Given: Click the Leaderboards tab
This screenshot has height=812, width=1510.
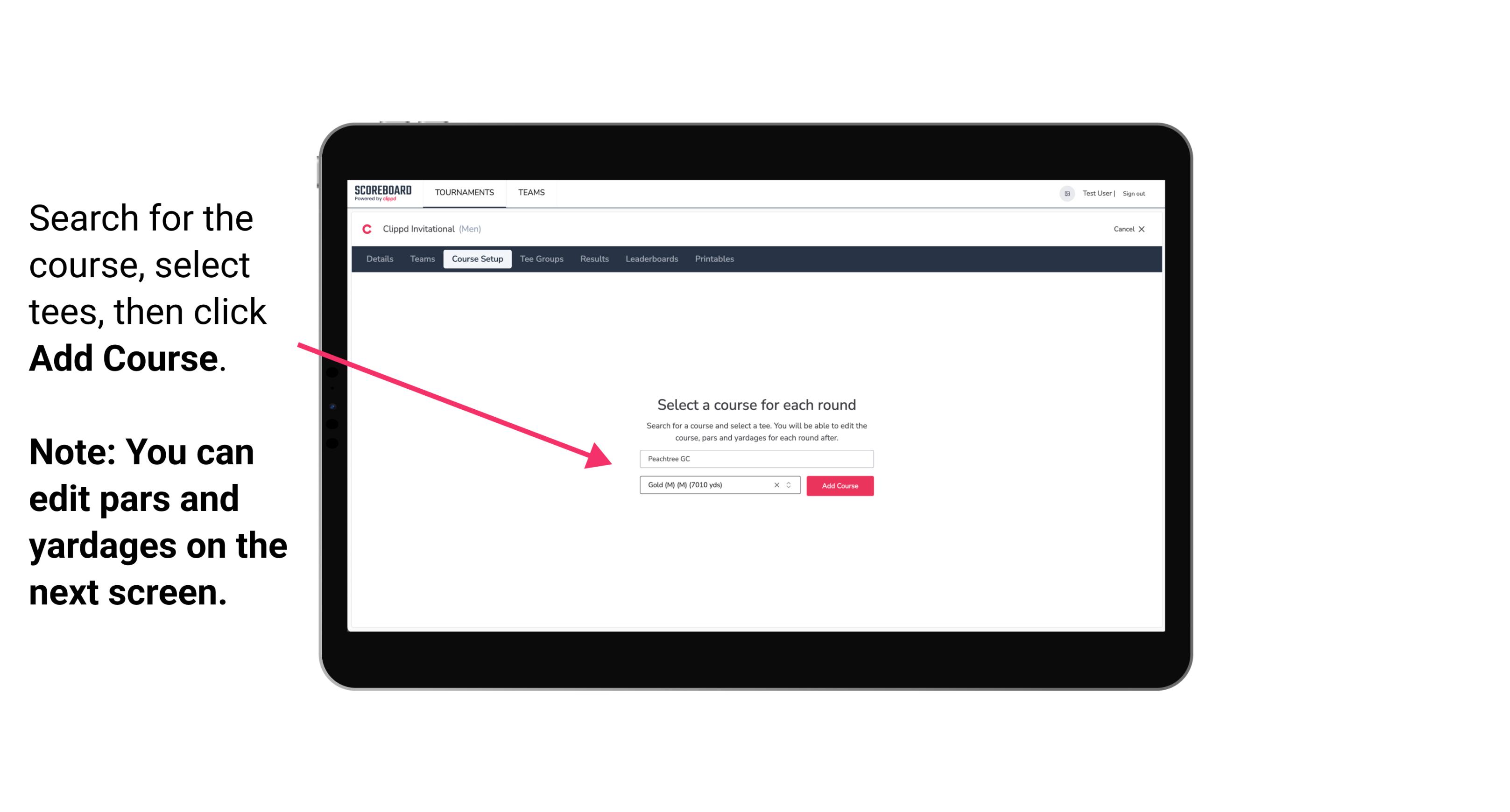Looking at the screenshot, I should [651, 259].
